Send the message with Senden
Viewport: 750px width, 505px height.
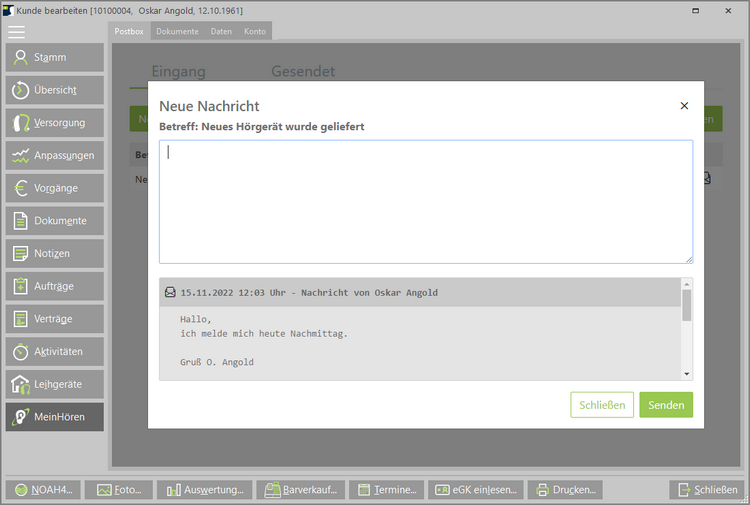point(666,405)
